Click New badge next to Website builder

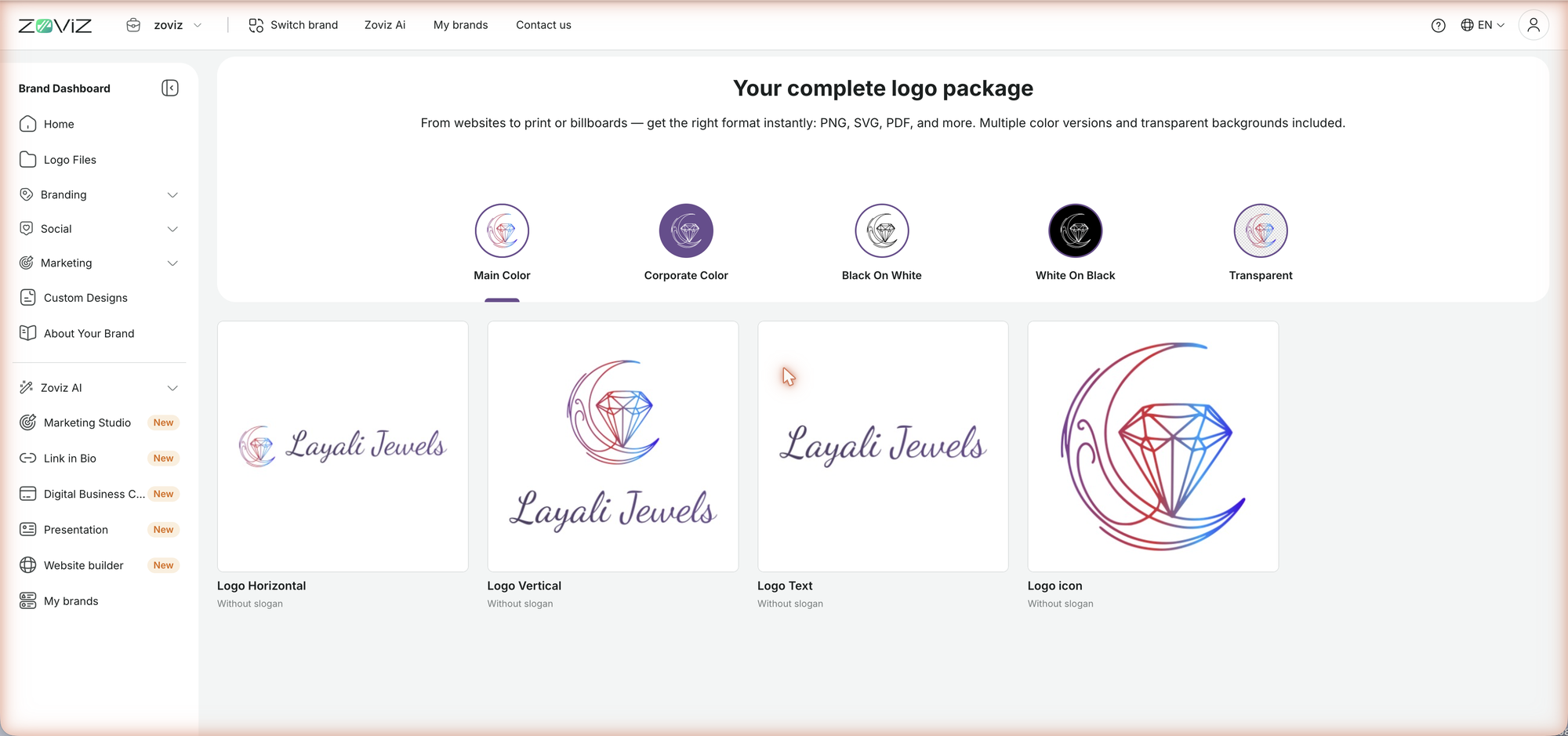pos(163,565)
